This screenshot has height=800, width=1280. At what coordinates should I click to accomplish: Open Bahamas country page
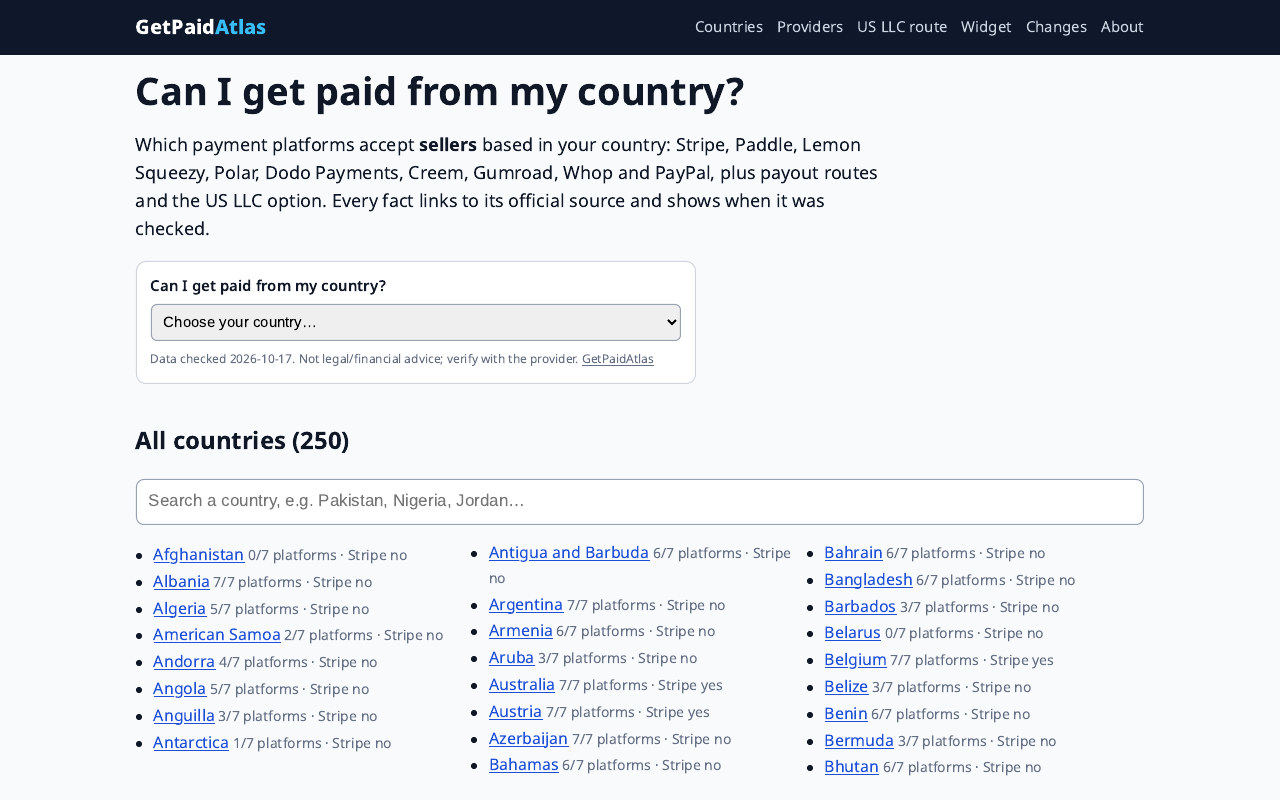tap(524, 764)
